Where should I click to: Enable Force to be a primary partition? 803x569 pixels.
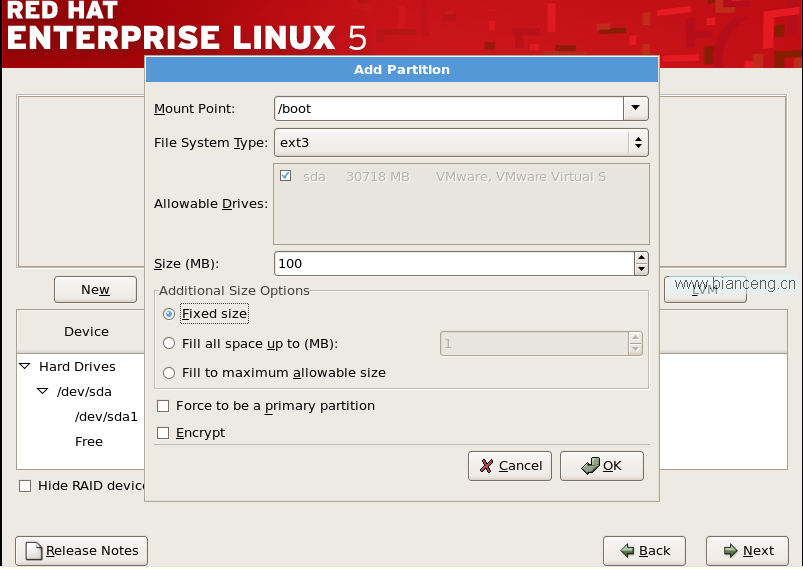click(x=163, y=406)
